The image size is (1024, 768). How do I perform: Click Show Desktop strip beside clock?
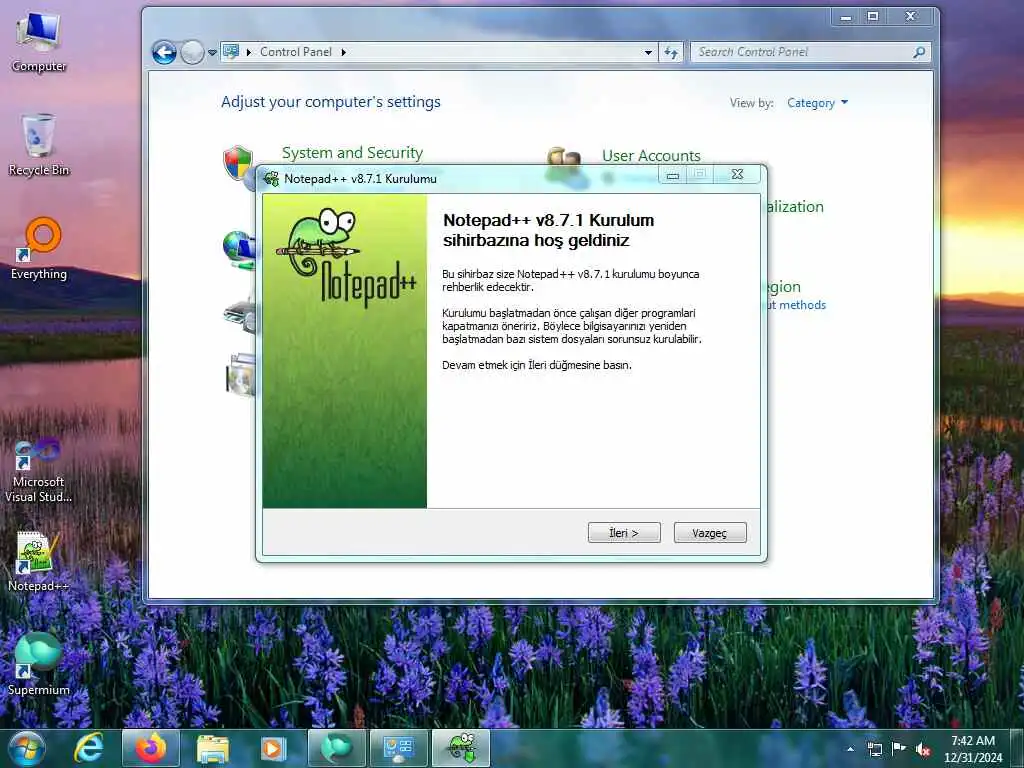click(x=1017, y=749)
